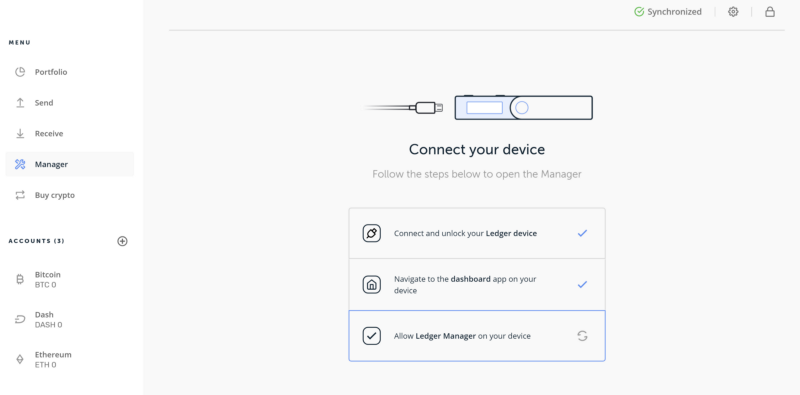Image resolution: width=800 pixels, height=395 pixels.
Task: Click the home dashboard step icon
Action: (371, 285)
